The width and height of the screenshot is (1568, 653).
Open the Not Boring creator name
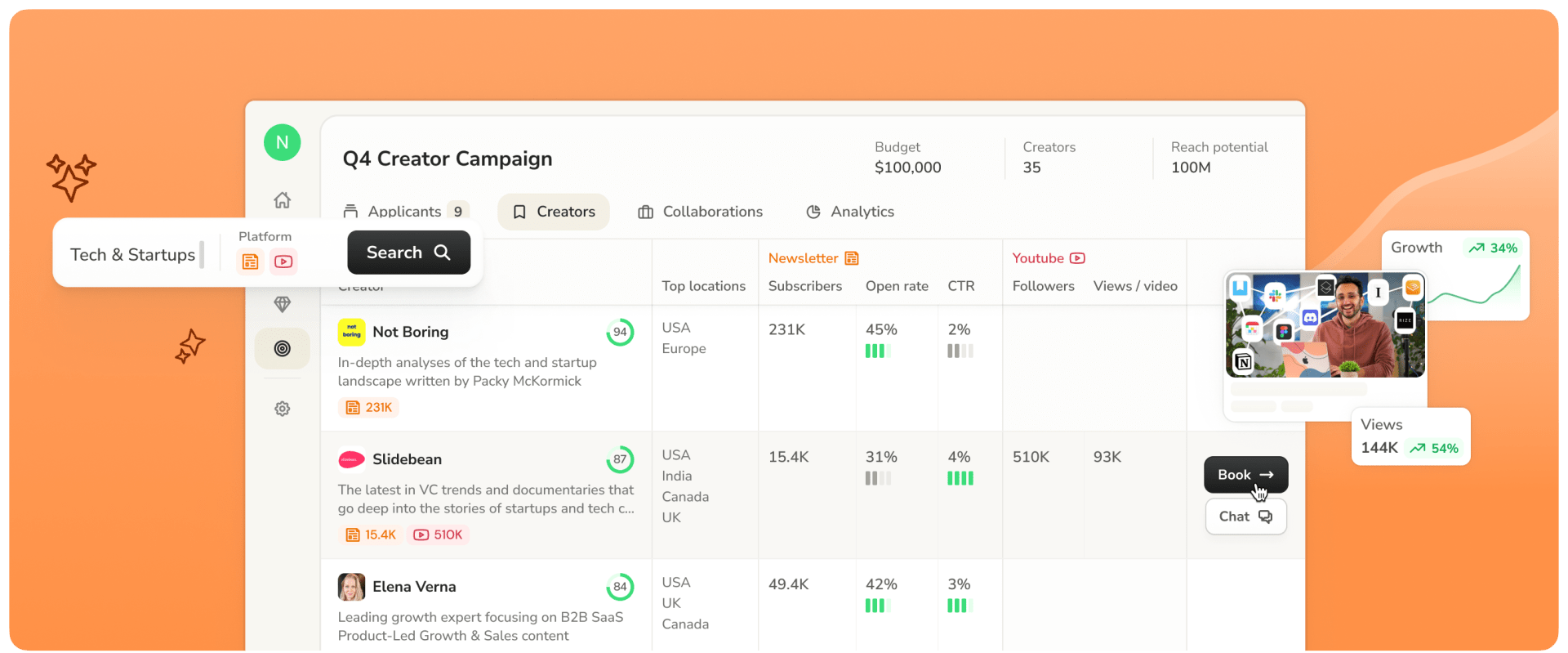click(411, 332)
